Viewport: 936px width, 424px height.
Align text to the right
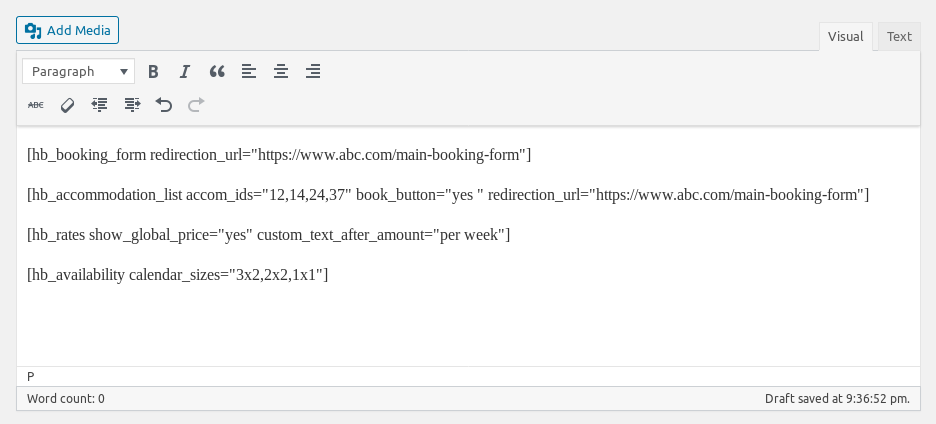coord(313,71)
